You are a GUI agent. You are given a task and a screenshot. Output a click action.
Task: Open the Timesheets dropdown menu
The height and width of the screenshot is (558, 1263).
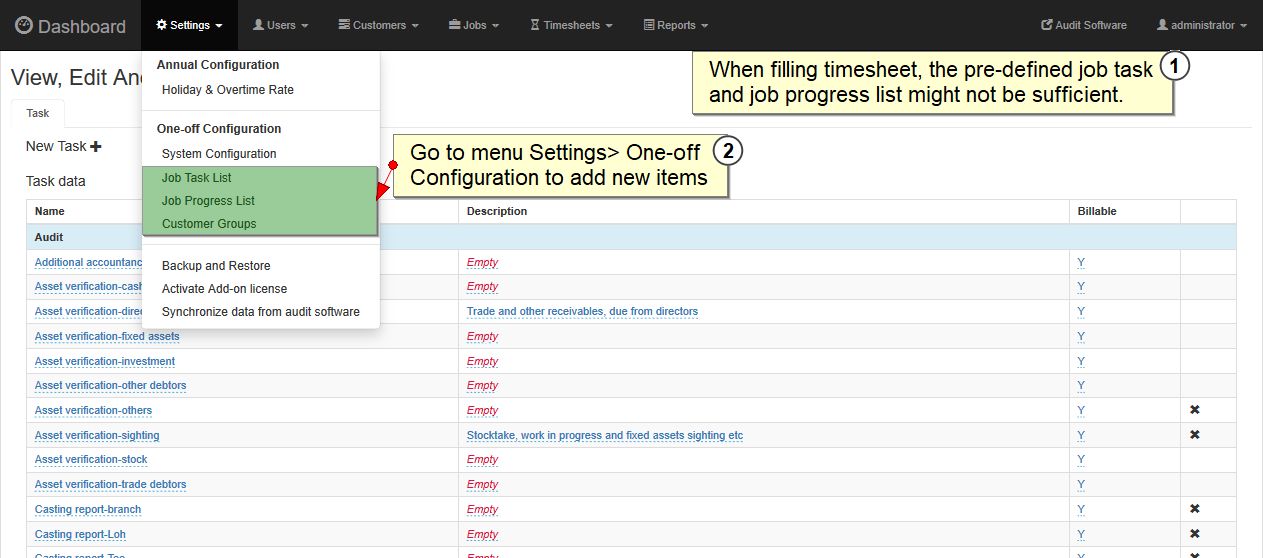[x=571, y=25]
